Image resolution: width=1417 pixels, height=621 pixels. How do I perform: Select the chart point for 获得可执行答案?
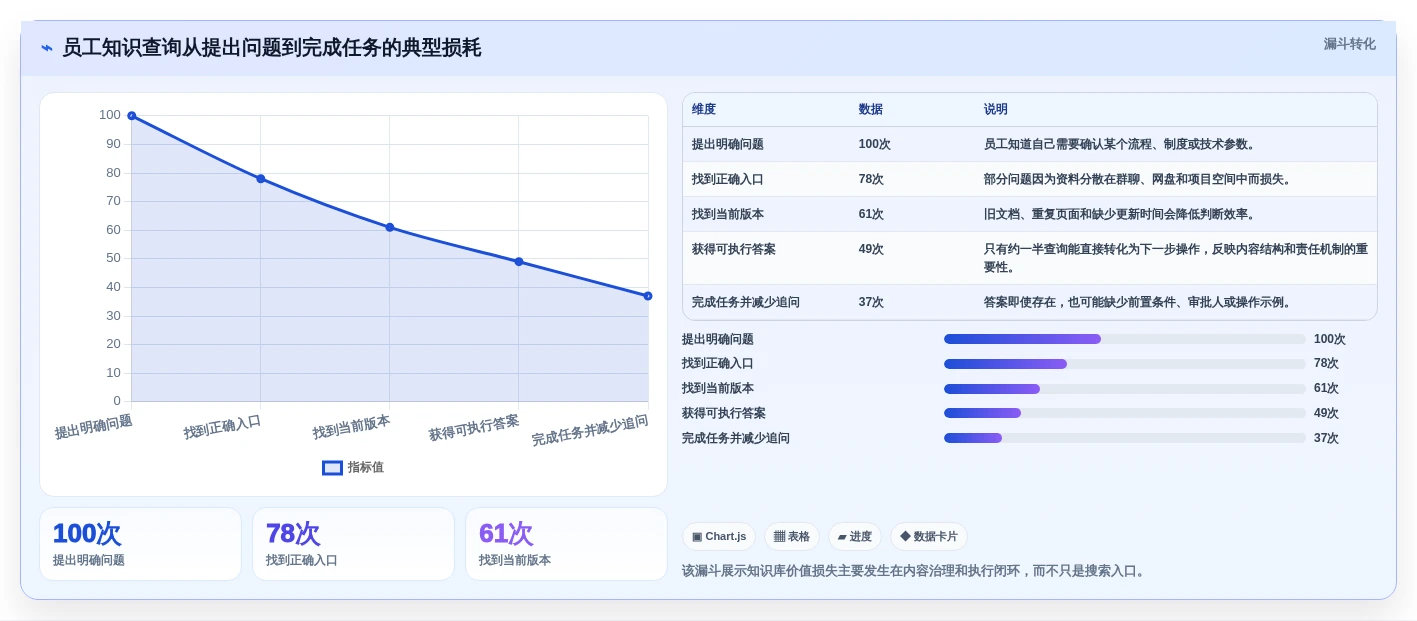tap(518, 261)
